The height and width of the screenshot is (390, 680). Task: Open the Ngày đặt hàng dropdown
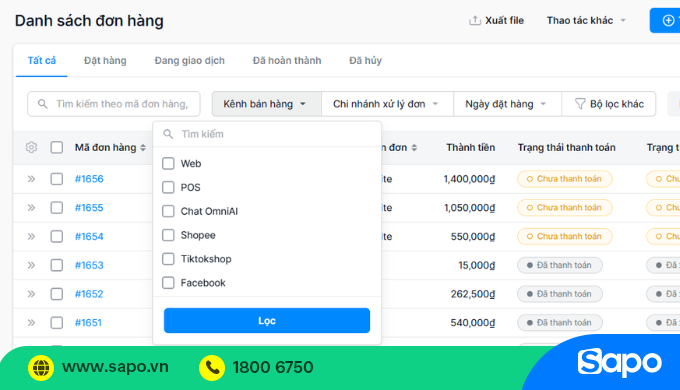[x=507, y=104]
